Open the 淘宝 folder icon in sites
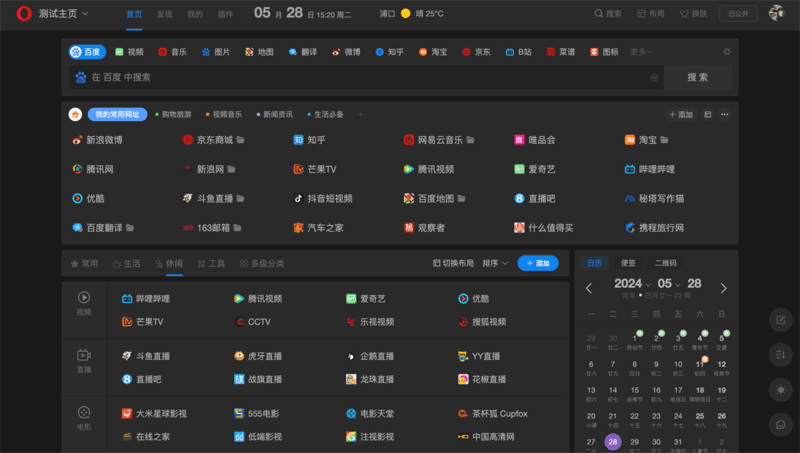Image resolution: width=800 pixels, height=453 pixels. pos(664,140)
